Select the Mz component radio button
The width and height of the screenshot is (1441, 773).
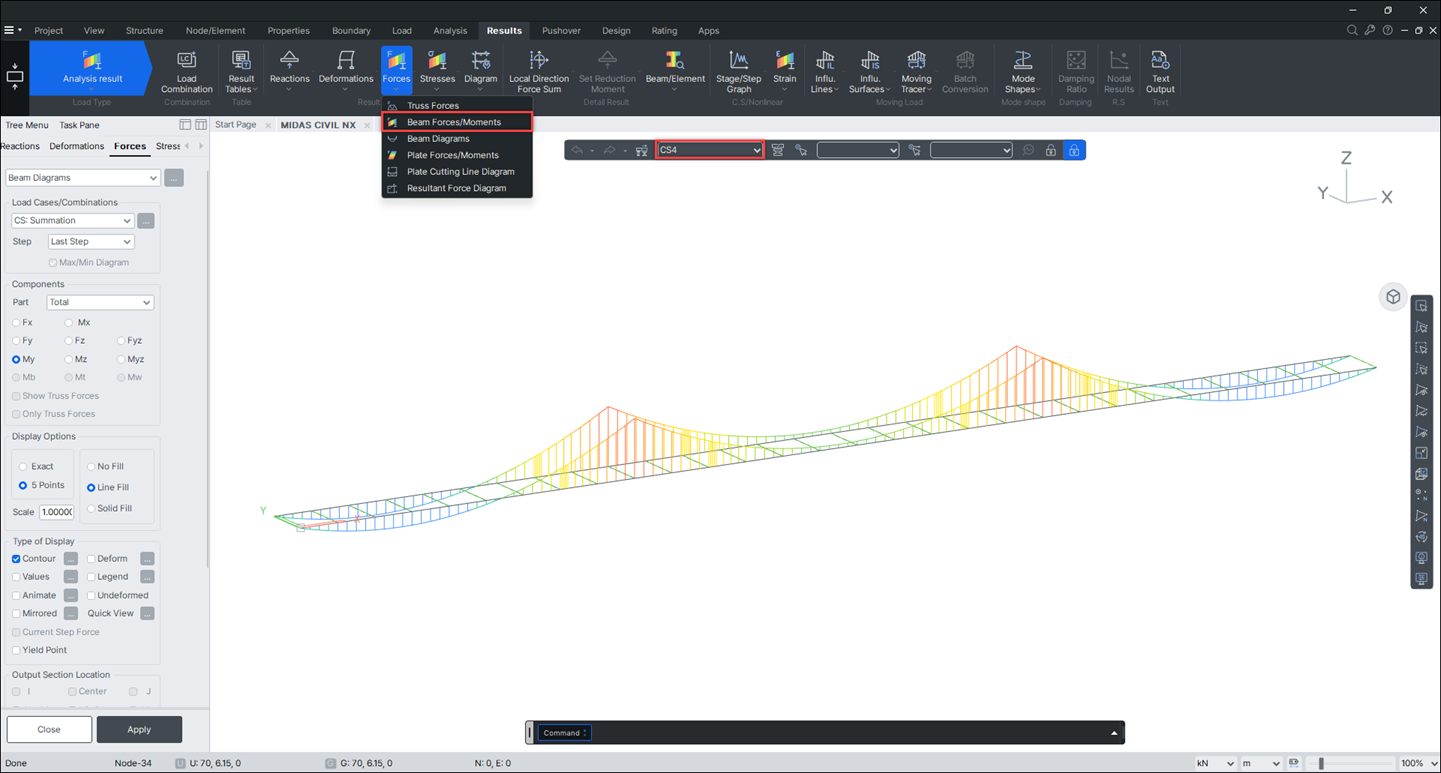coord(68,359)
